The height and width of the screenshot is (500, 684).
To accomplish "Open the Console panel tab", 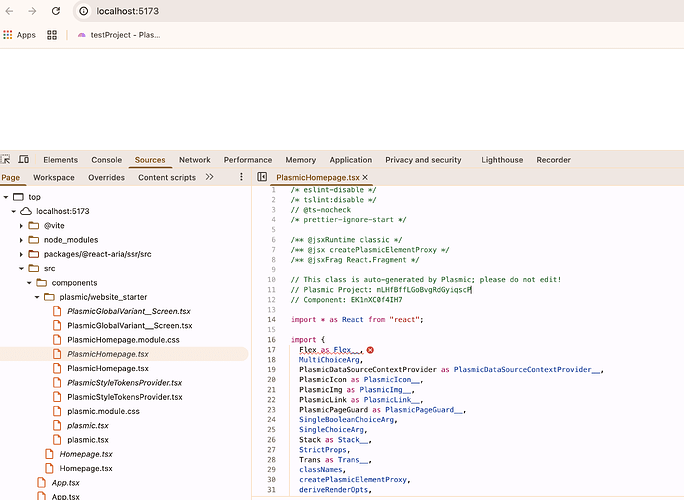I will (x=106, y=160).
